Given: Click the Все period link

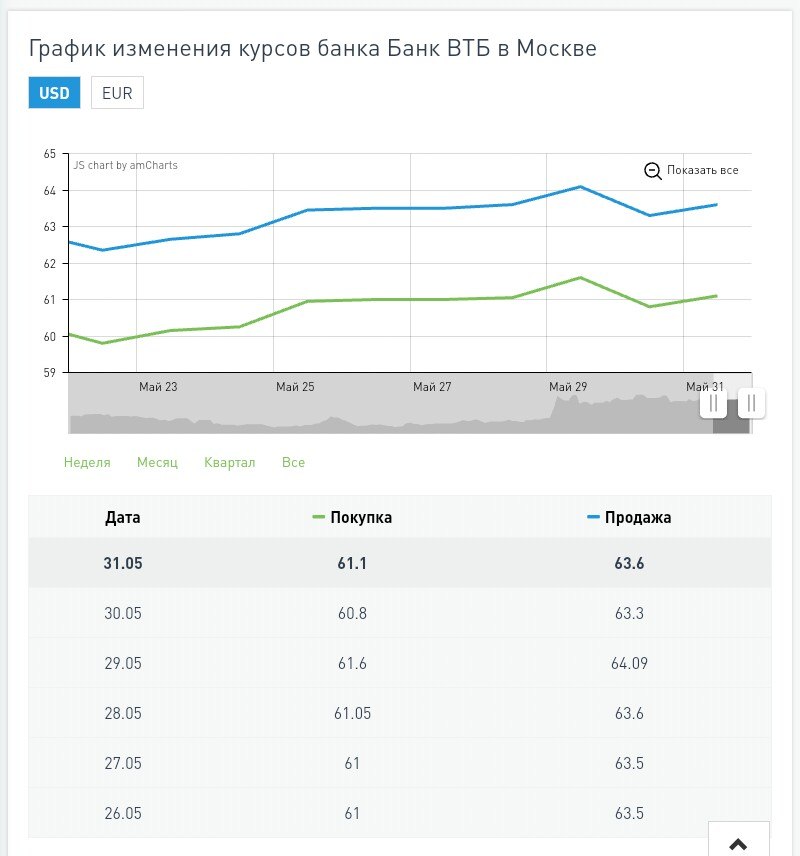Looking at the screenshot, I should 293,462.
